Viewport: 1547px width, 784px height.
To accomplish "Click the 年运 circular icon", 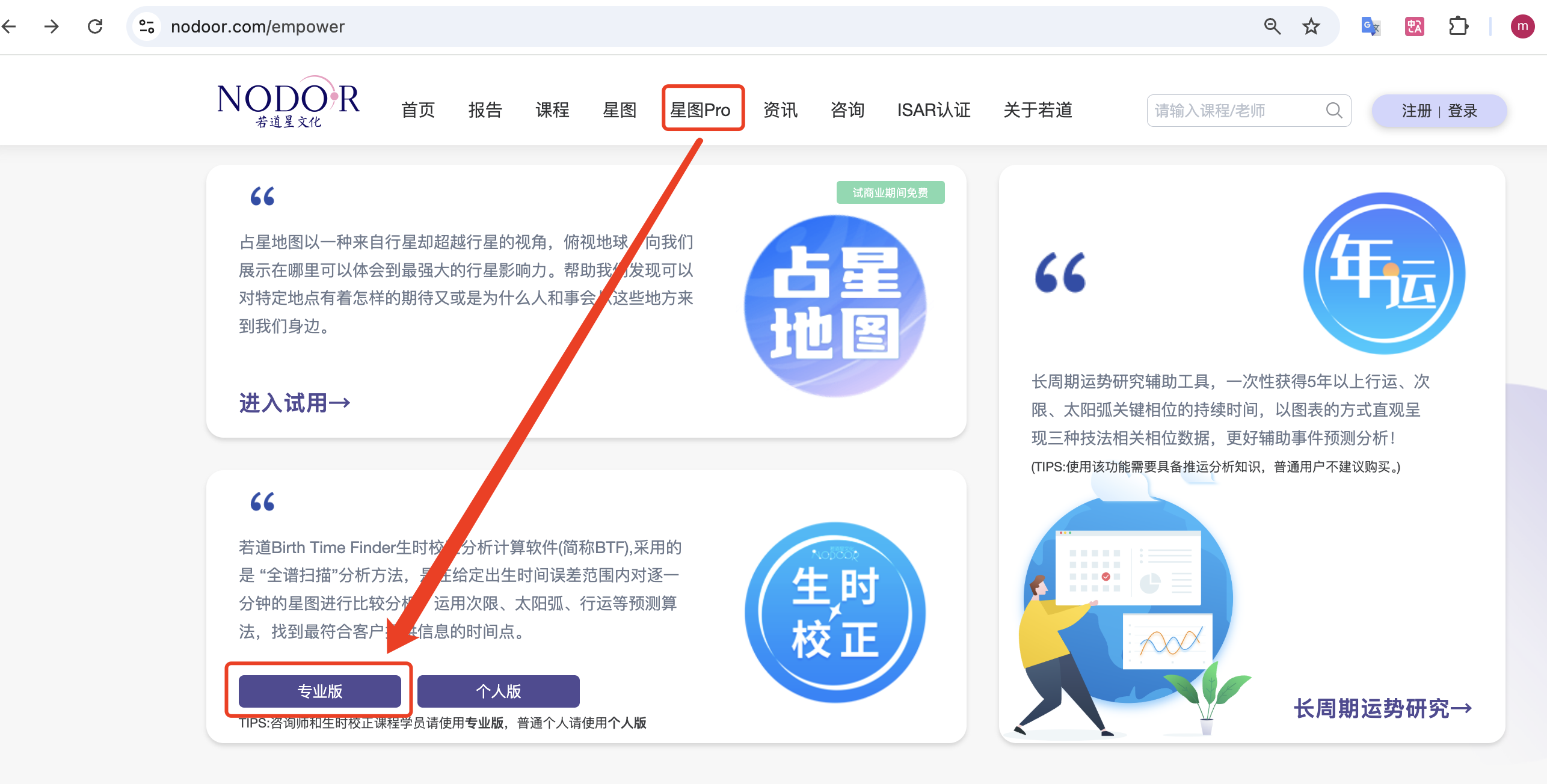I will click(1384, 274).
